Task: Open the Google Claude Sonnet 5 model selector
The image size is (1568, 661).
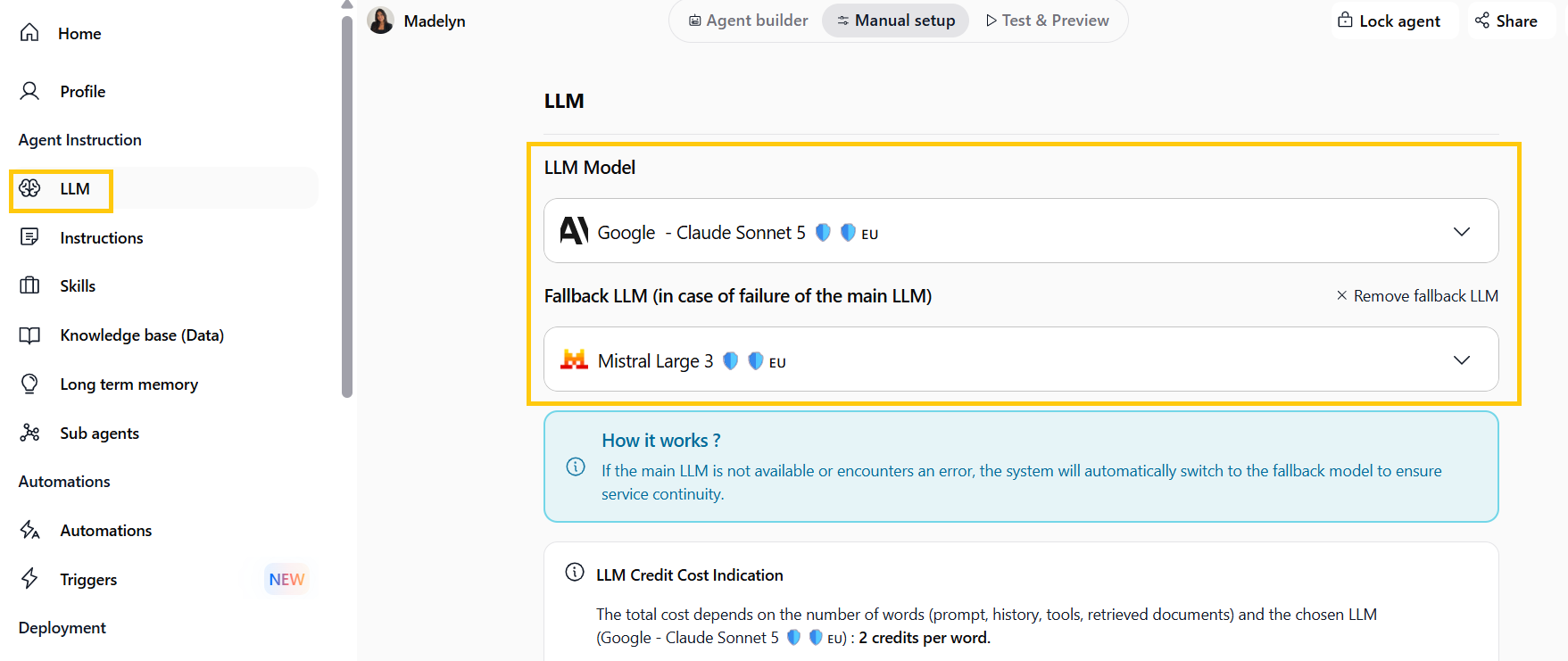Action: [x=1021, y=231]
